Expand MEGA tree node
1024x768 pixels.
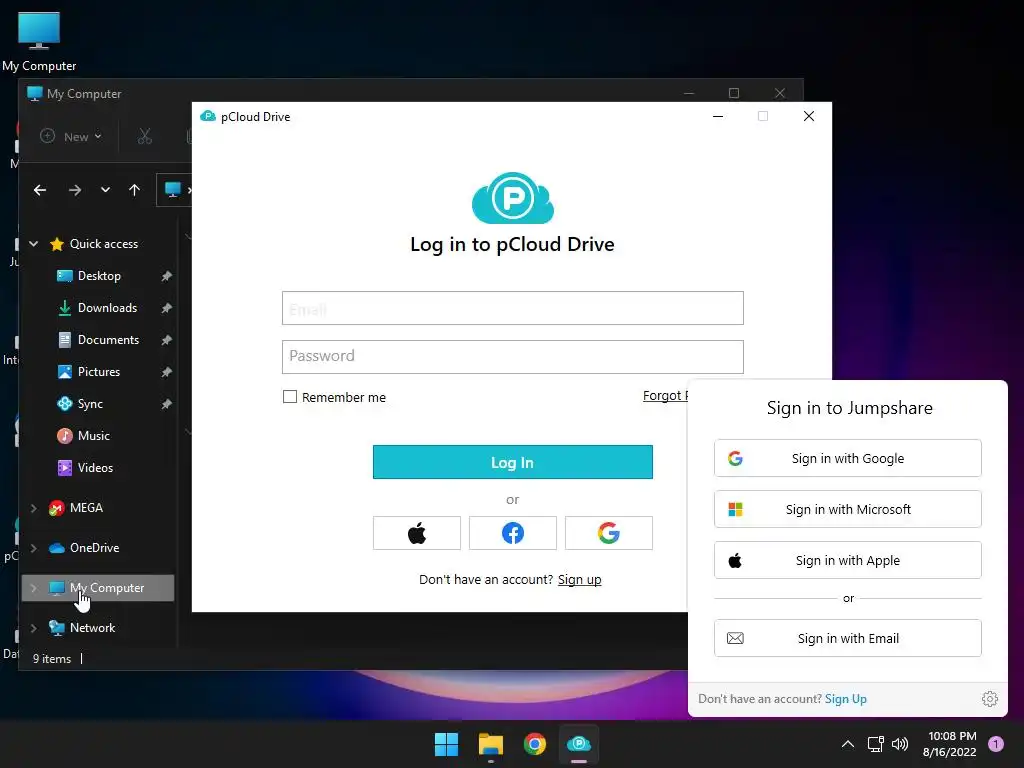[x=33, y=508]
